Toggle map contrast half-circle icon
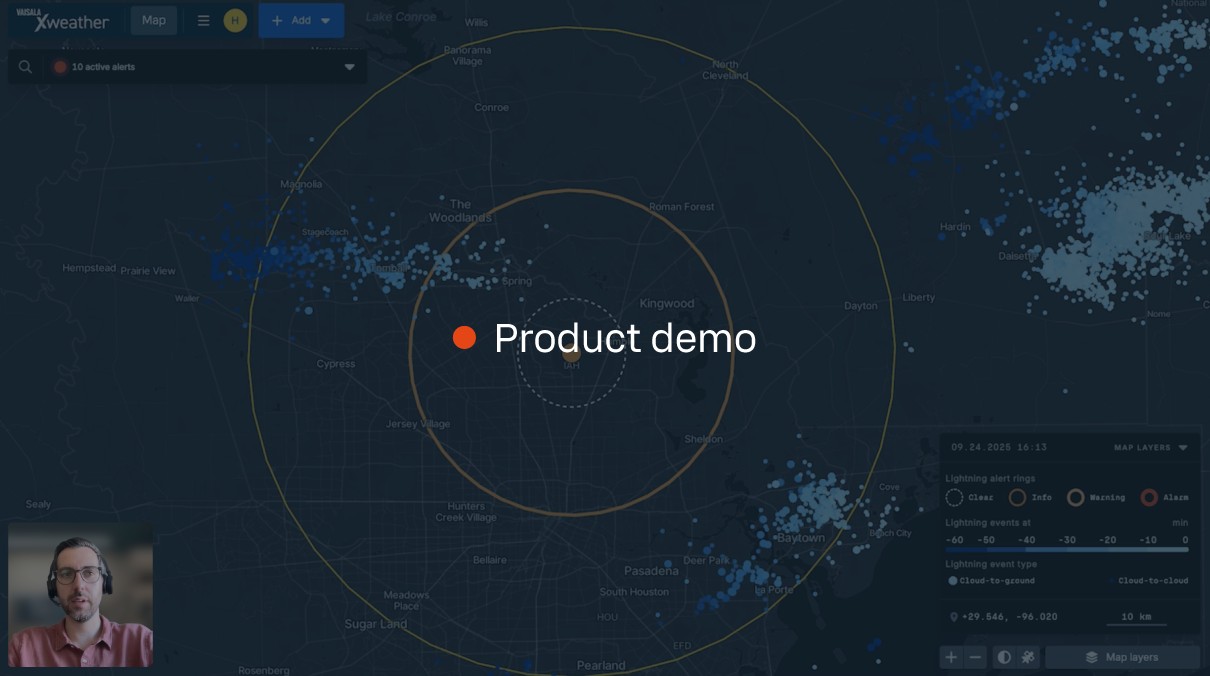Screen dimensions: 1210x676 (1004, 657)
